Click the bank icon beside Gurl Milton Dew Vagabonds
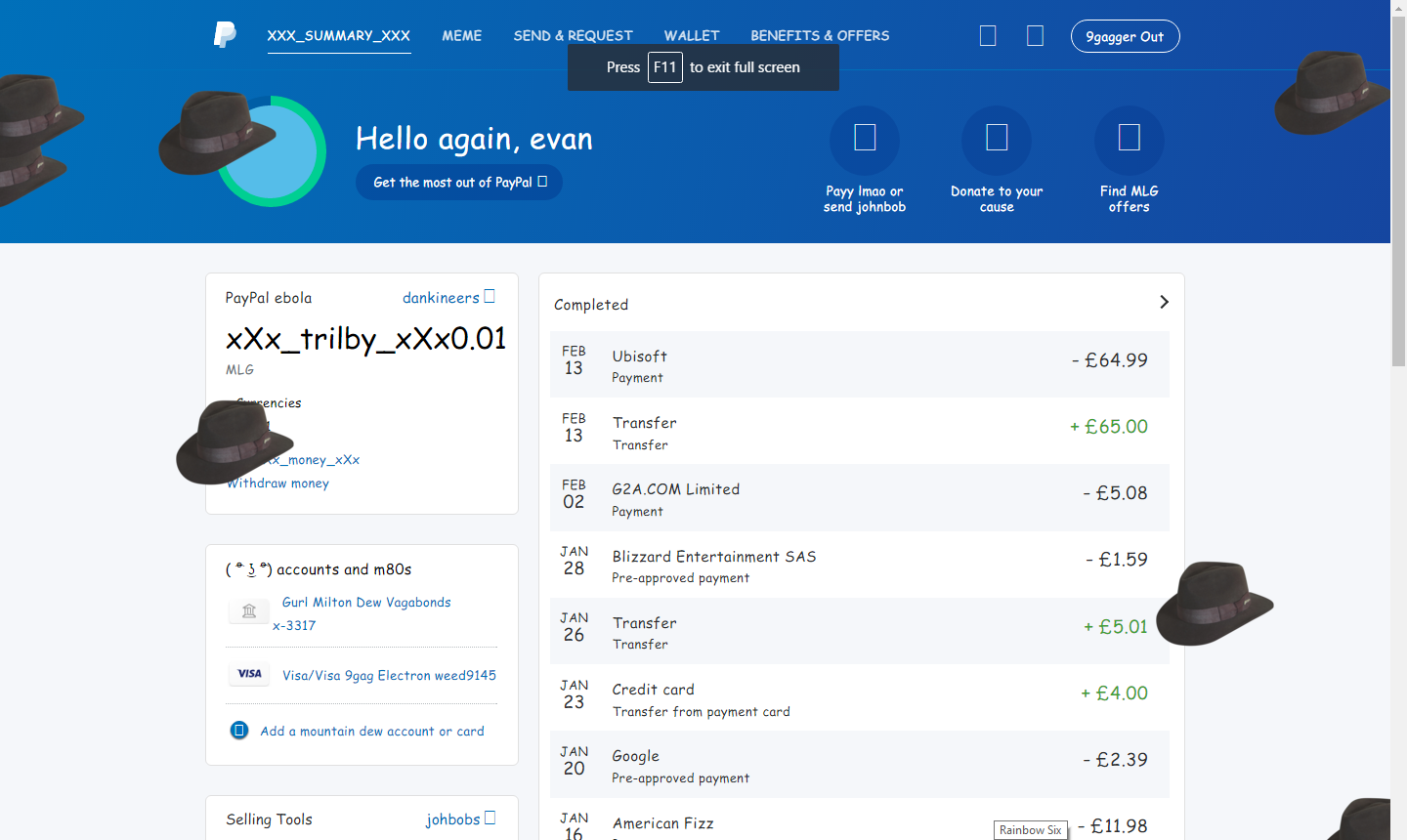 click(249, 610)
